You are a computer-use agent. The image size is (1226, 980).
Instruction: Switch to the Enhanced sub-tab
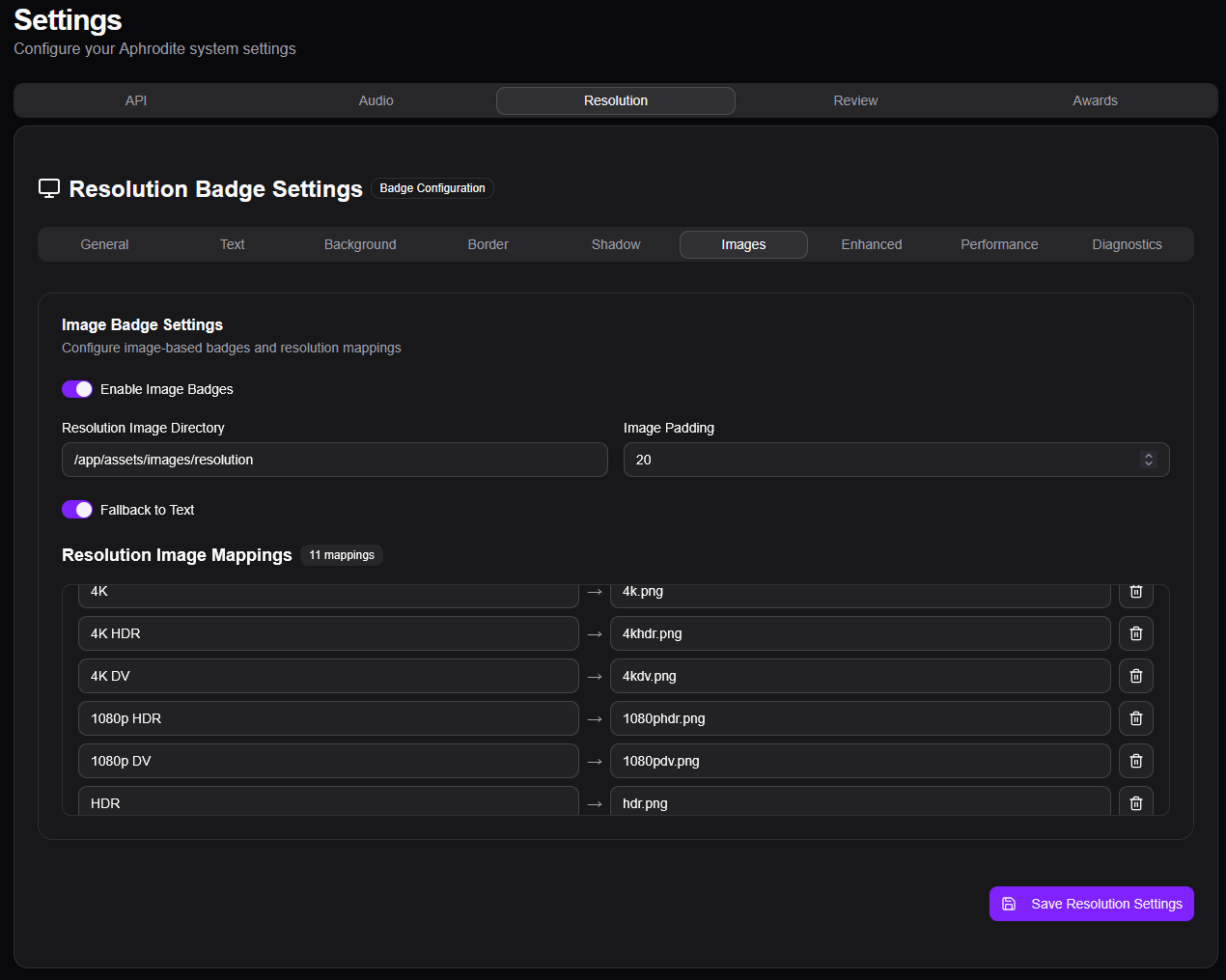coord(872,244)
